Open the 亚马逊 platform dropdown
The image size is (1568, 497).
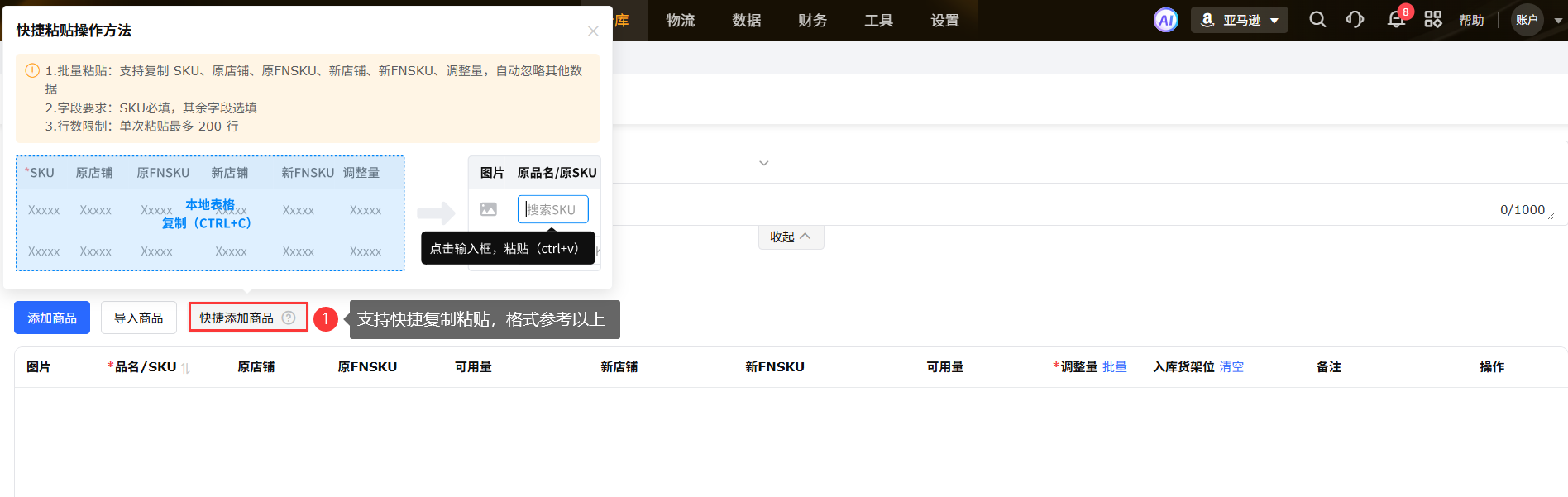point(1239,21)
